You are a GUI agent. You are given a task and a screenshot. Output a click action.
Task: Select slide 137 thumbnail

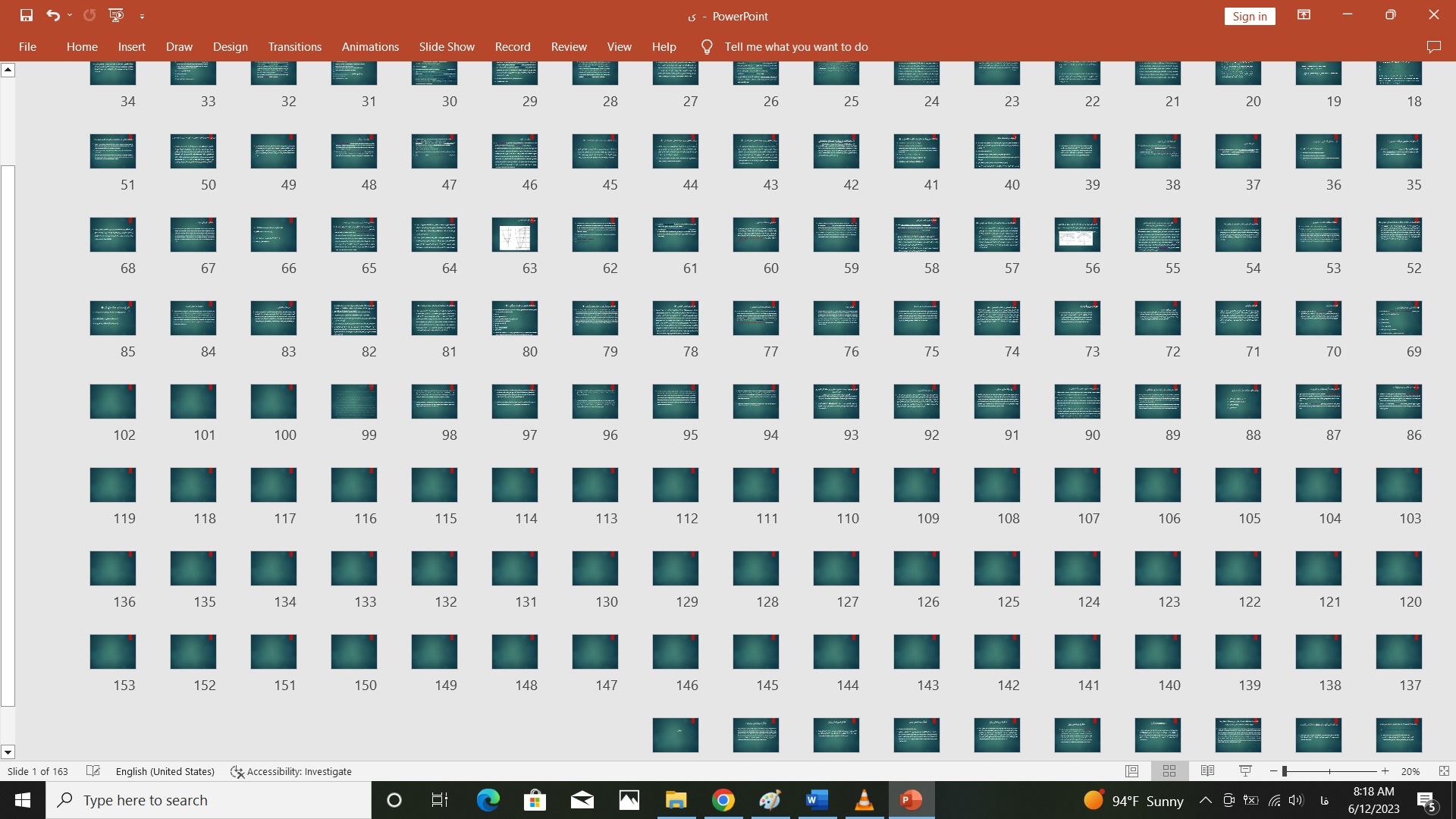1399,652
